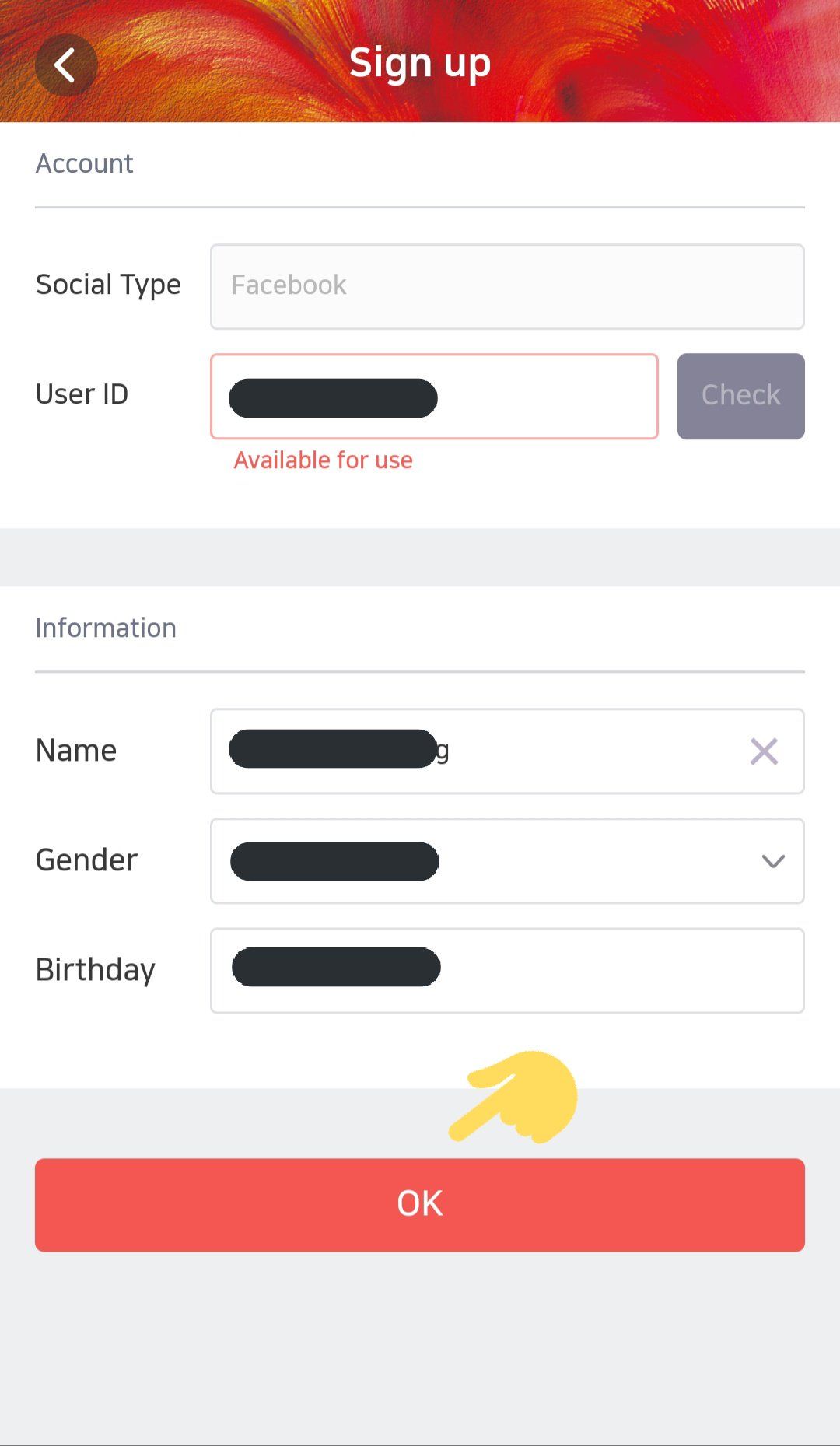Go back using the arrow icon
Image resolution: width=840 pixels, height=1446 pixels.
66,65
